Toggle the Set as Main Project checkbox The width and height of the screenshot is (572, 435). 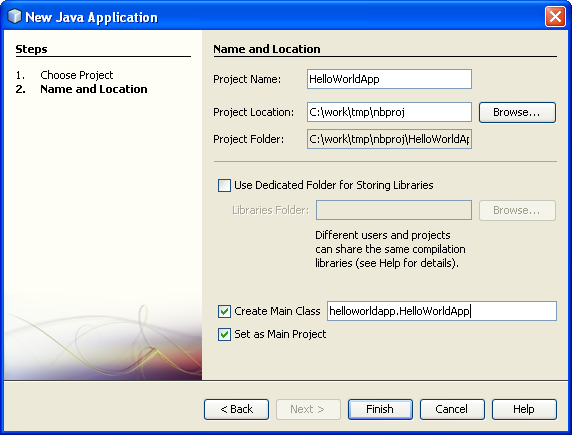[x=224, y=334]
